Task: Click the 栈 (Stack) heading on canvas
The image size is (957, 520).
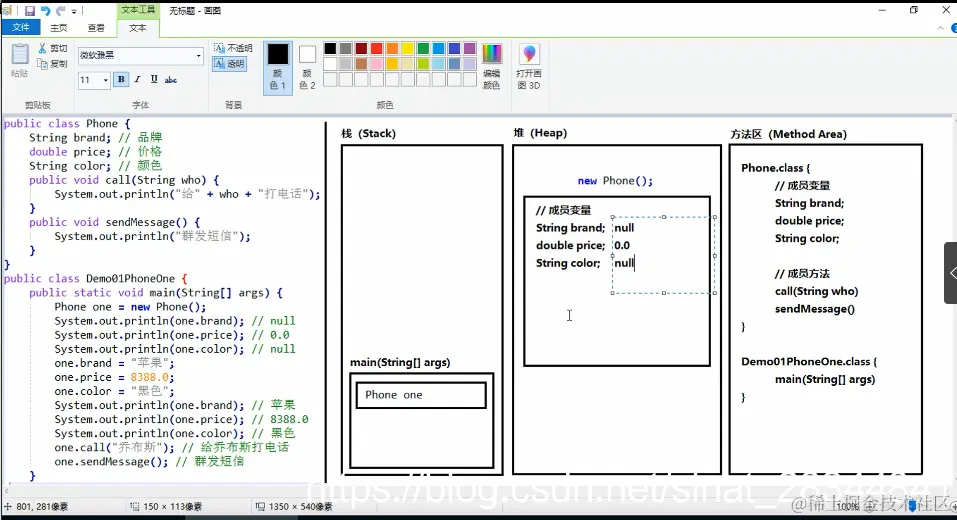Action: 369,134
